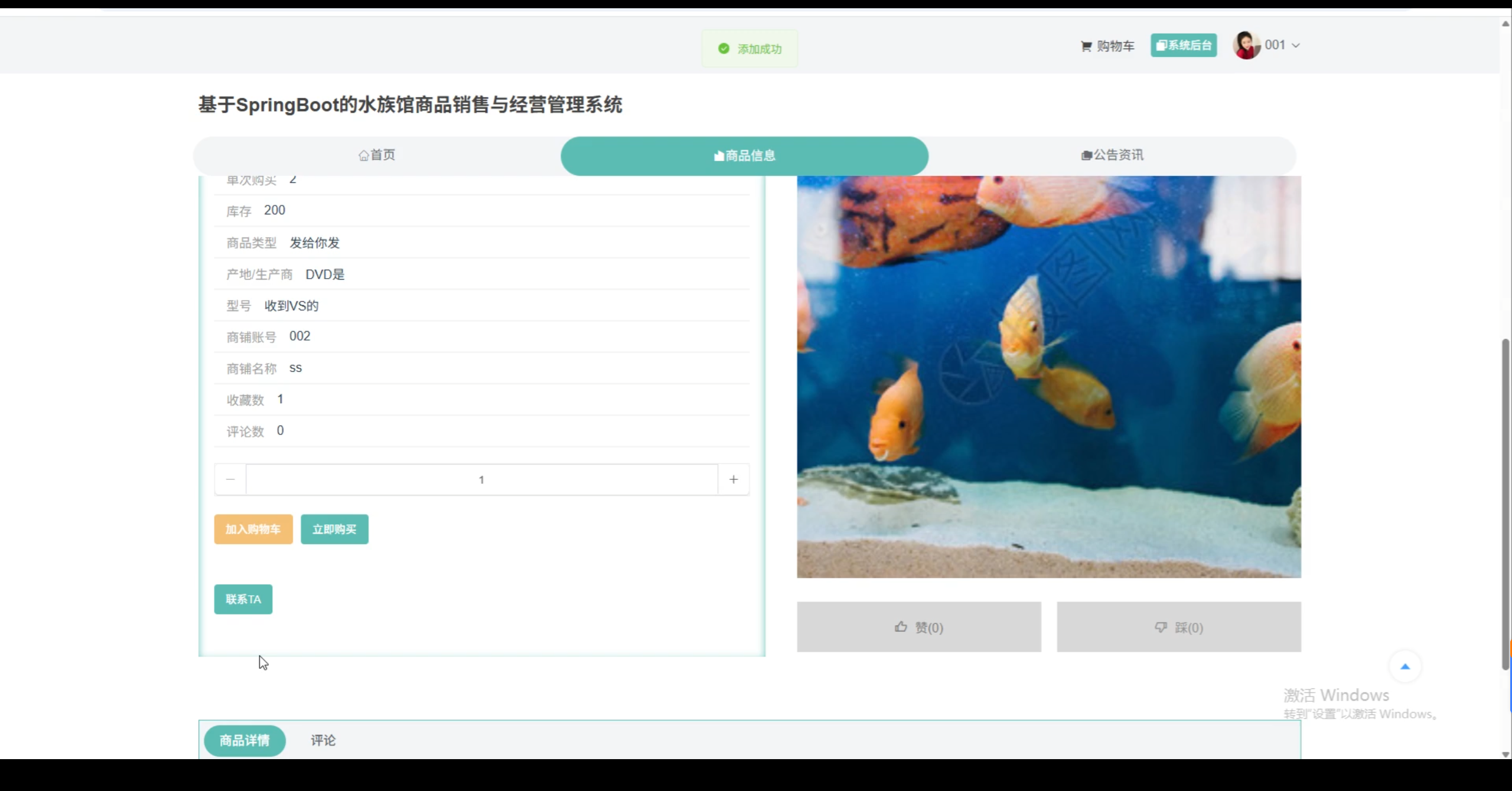
Task: Increase quantity with the plus button
Action: 733,479
